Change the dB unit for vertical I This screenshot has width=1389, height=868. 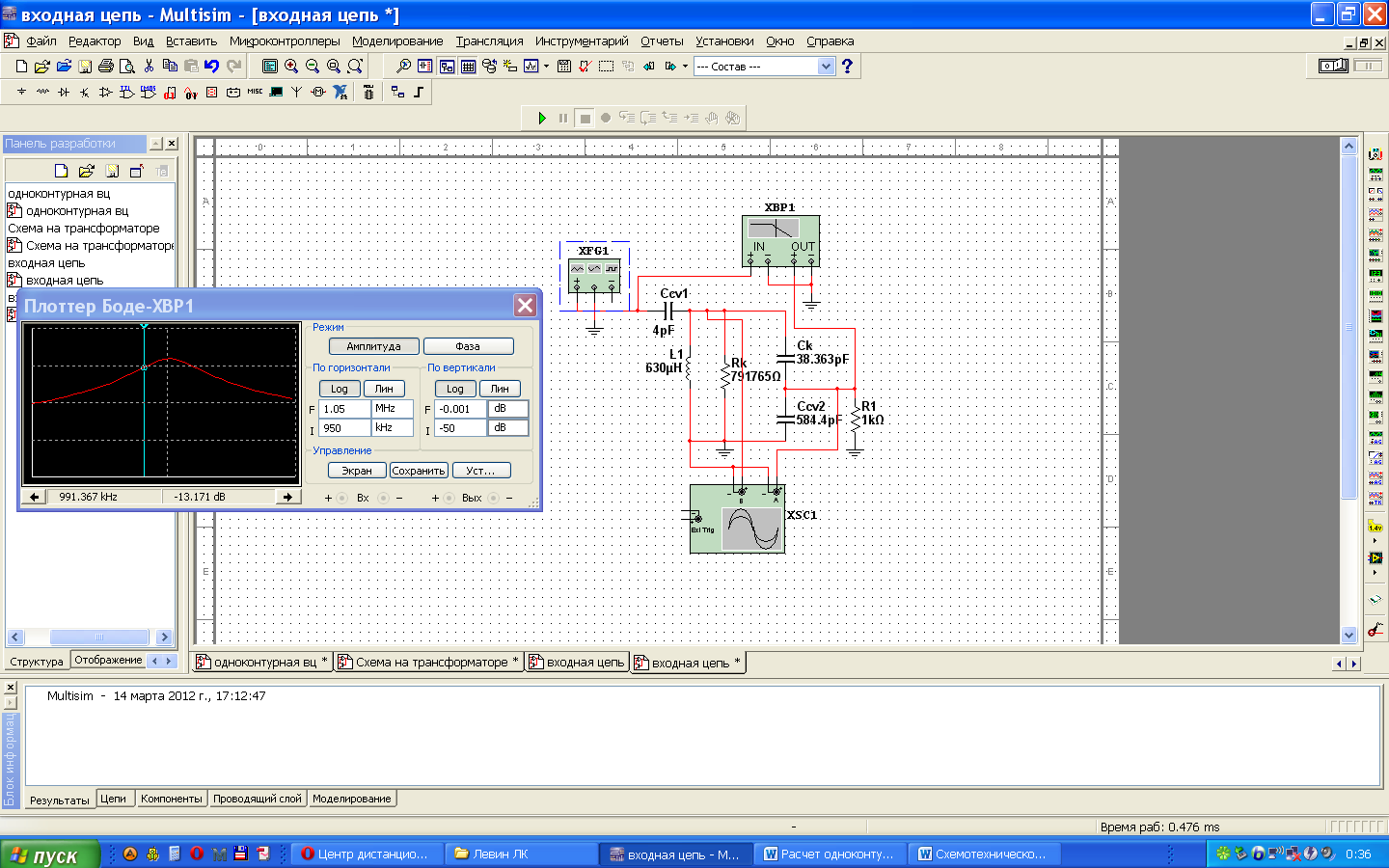(507, 428)
